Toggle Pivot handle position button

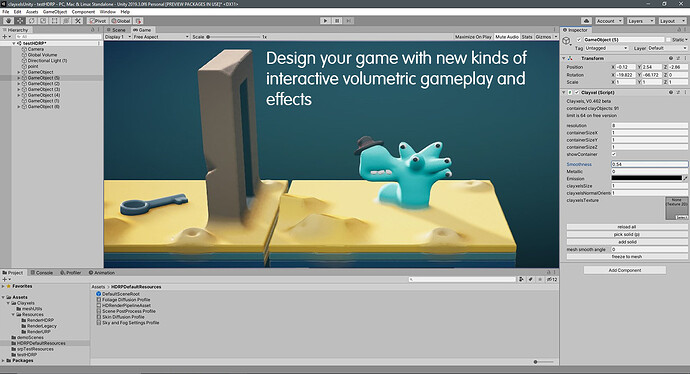tap(98, 21)
